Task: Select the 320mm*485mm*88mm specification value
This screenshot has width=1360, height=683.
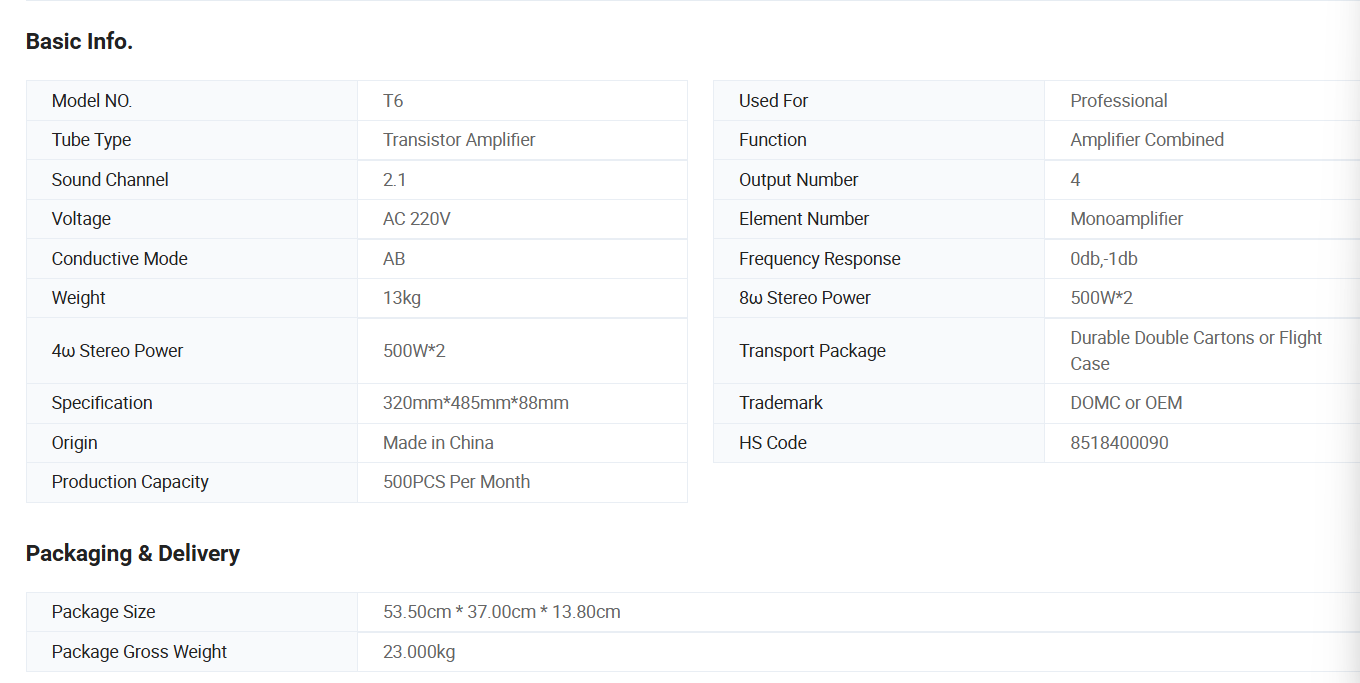Action: point(475,403)
